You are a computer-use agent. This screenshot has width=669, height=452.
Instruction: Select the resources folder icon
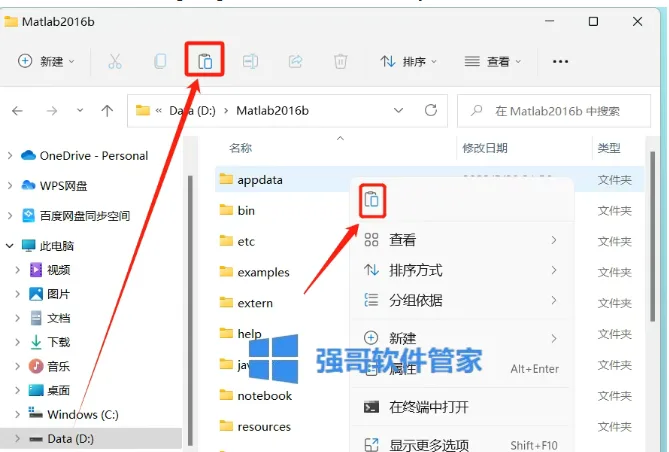click(226, 426)
